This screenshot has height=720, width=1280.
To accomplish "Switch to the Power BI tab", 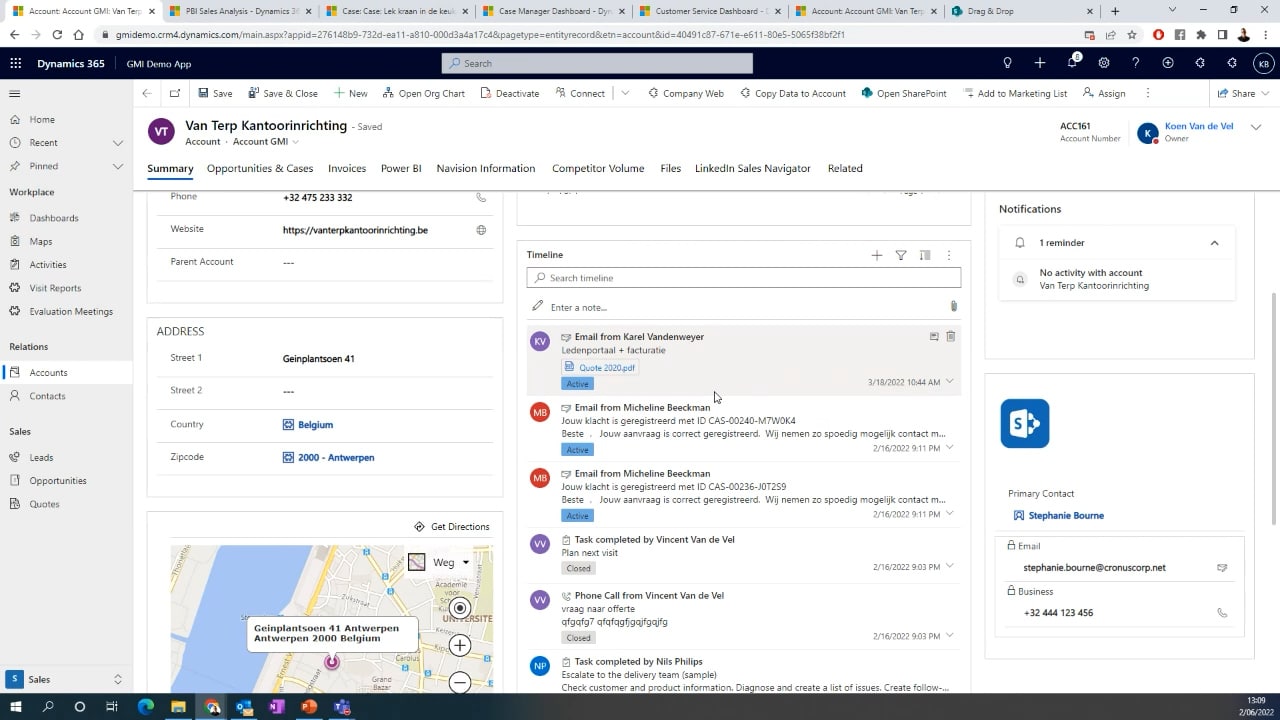I will coord(401,168).
